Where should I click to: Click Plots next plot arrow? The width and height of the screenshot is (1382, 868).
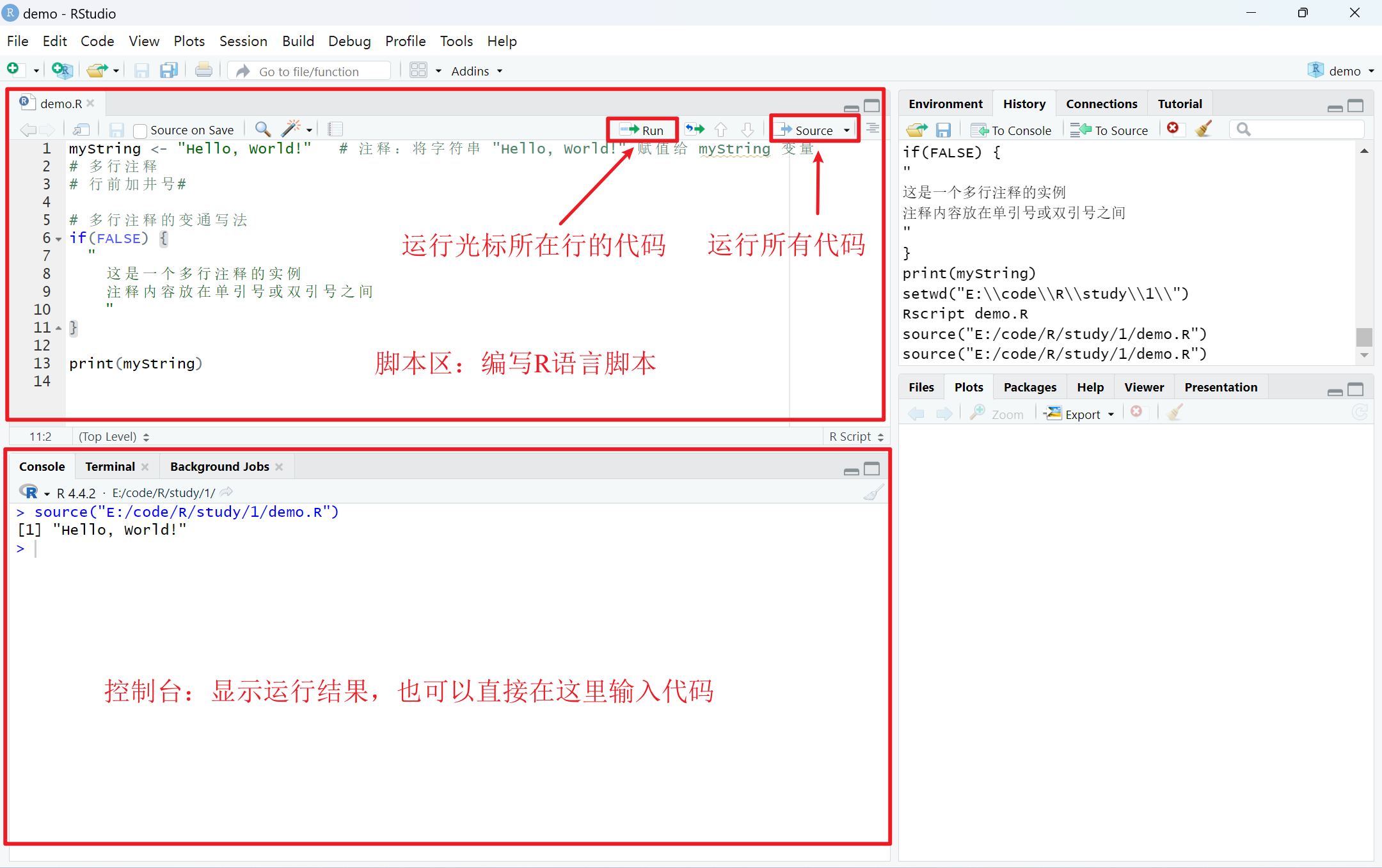944,414
